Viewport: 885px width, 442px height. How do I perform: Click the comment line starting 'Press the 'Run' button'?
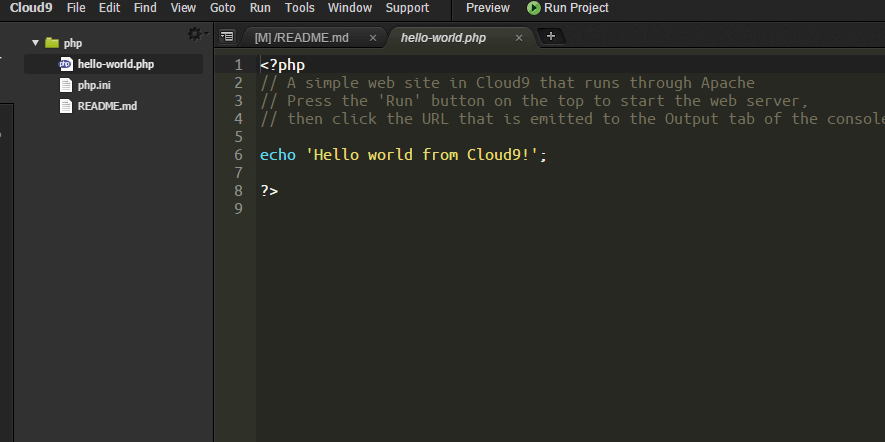pyautogui.click(x=534, y=101)
